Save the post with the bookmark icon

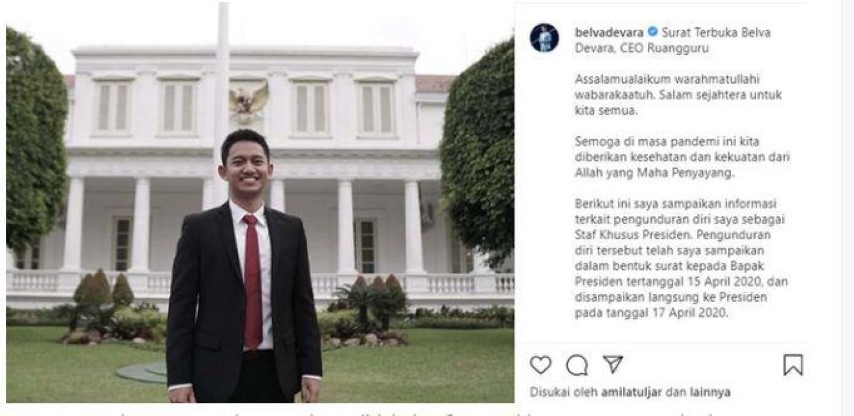(x=793, y=365)
